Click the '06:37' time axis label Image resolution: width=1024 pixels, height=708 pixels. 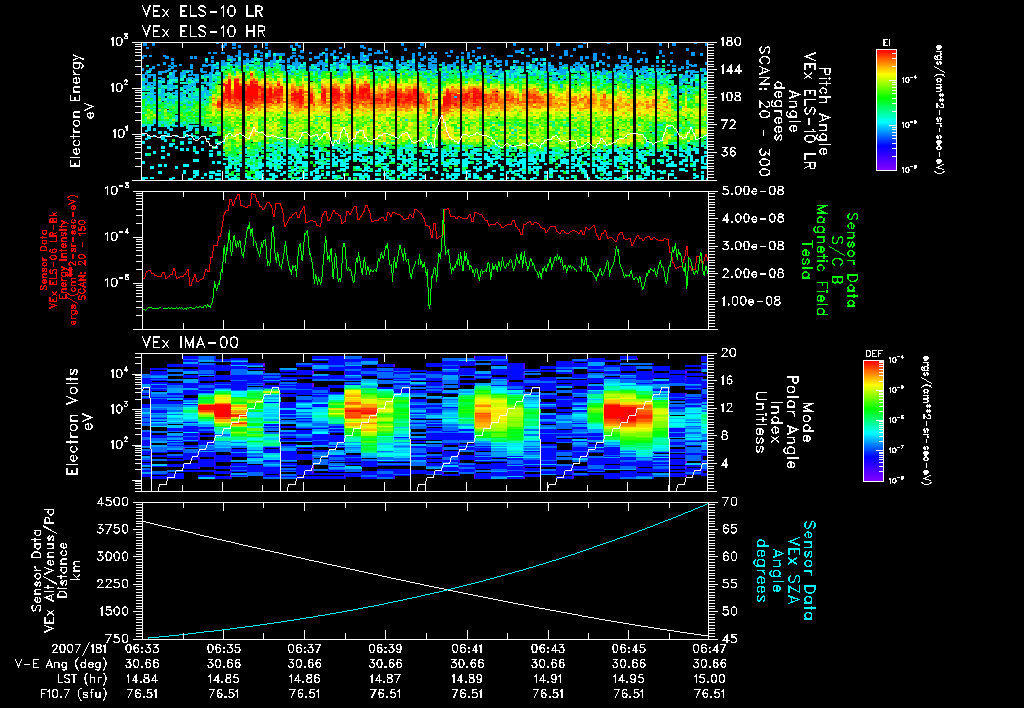[x=304, y=649]
